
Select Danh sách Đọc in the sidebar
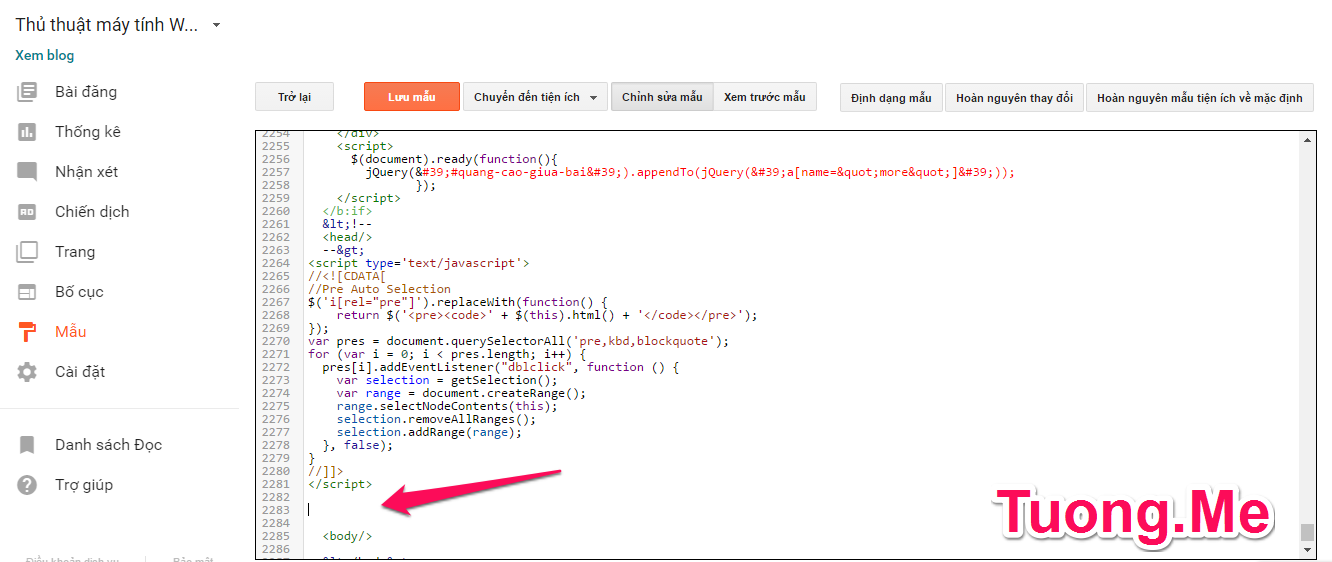point(108,445)
